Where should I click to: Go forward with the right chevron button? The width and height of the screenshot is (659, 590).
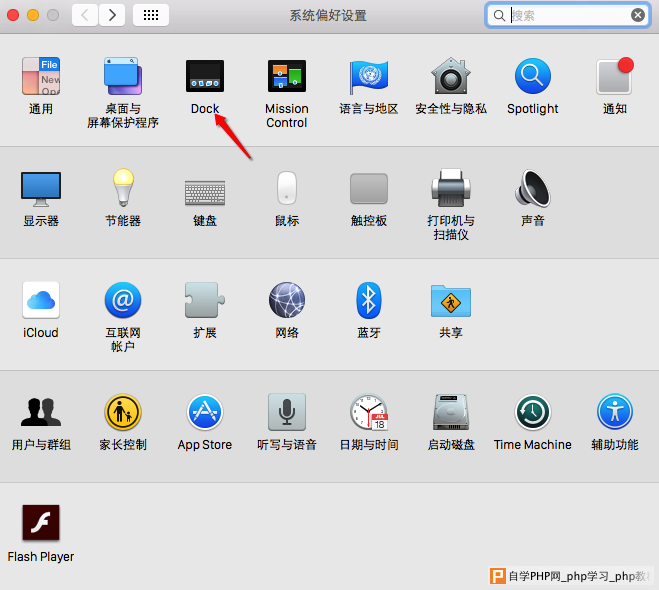tap(112, 15)
